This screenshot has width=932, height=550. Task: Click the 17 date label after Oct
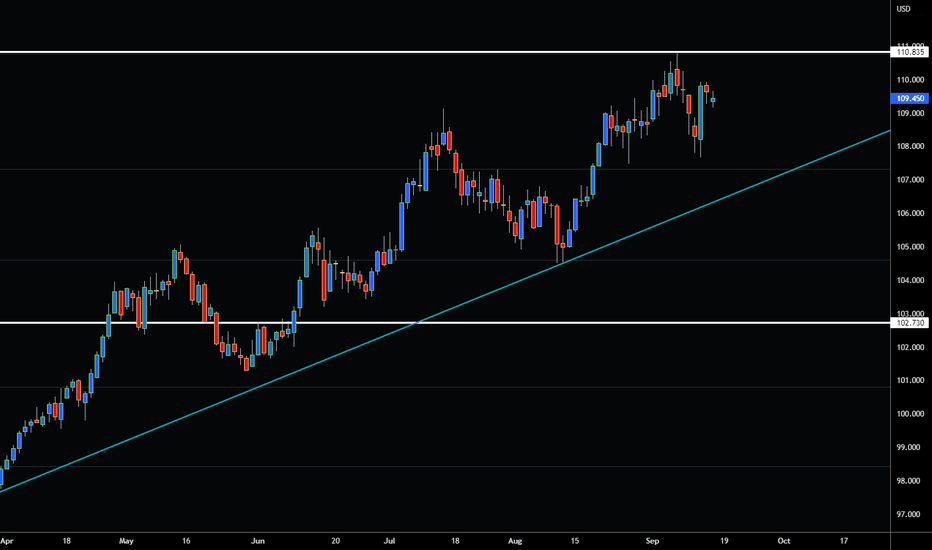[x=844, y=541]
